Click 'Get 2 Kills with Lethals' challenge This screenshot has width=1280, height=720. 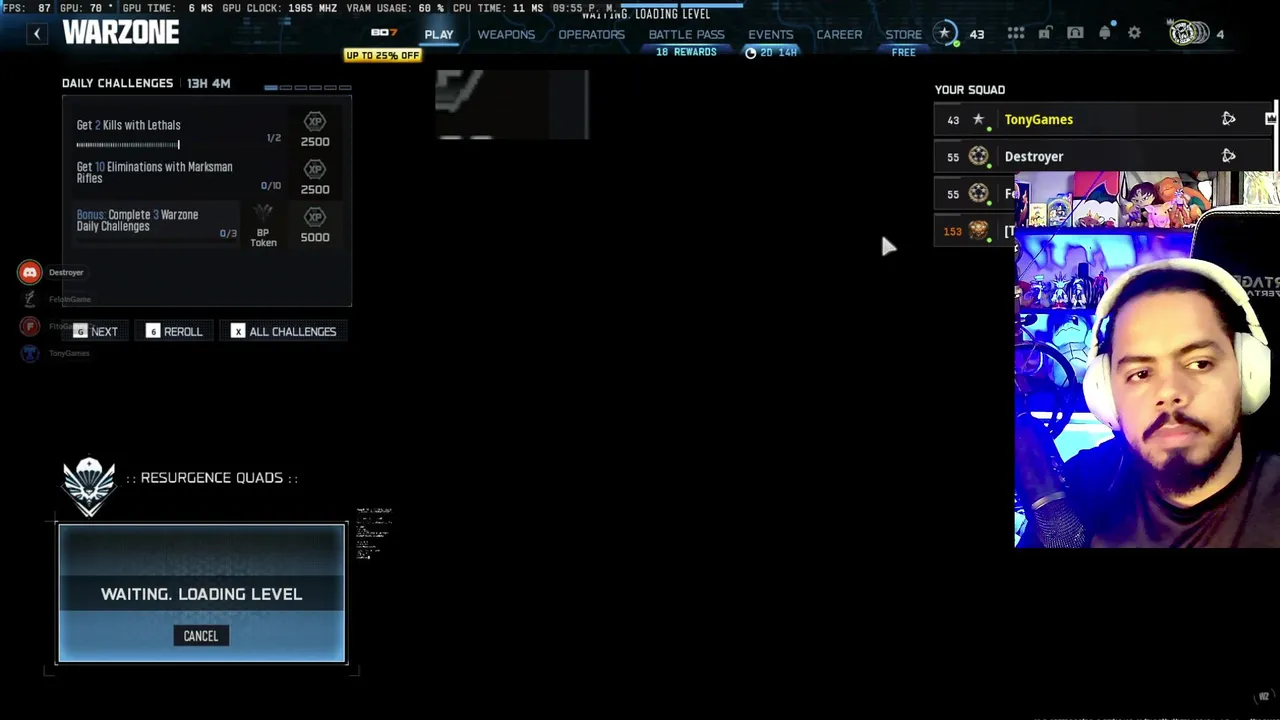coord(129,125)
